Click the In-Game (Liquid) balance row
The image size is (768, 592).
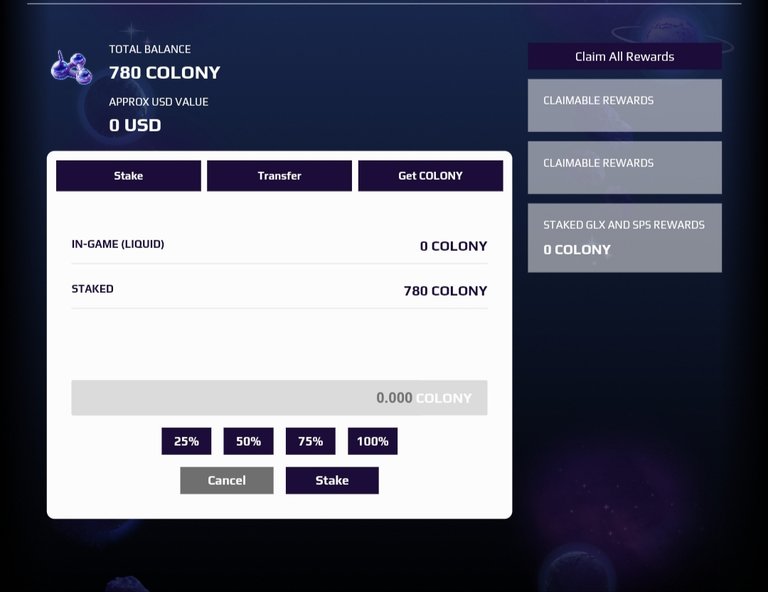(x=279, y=245)
